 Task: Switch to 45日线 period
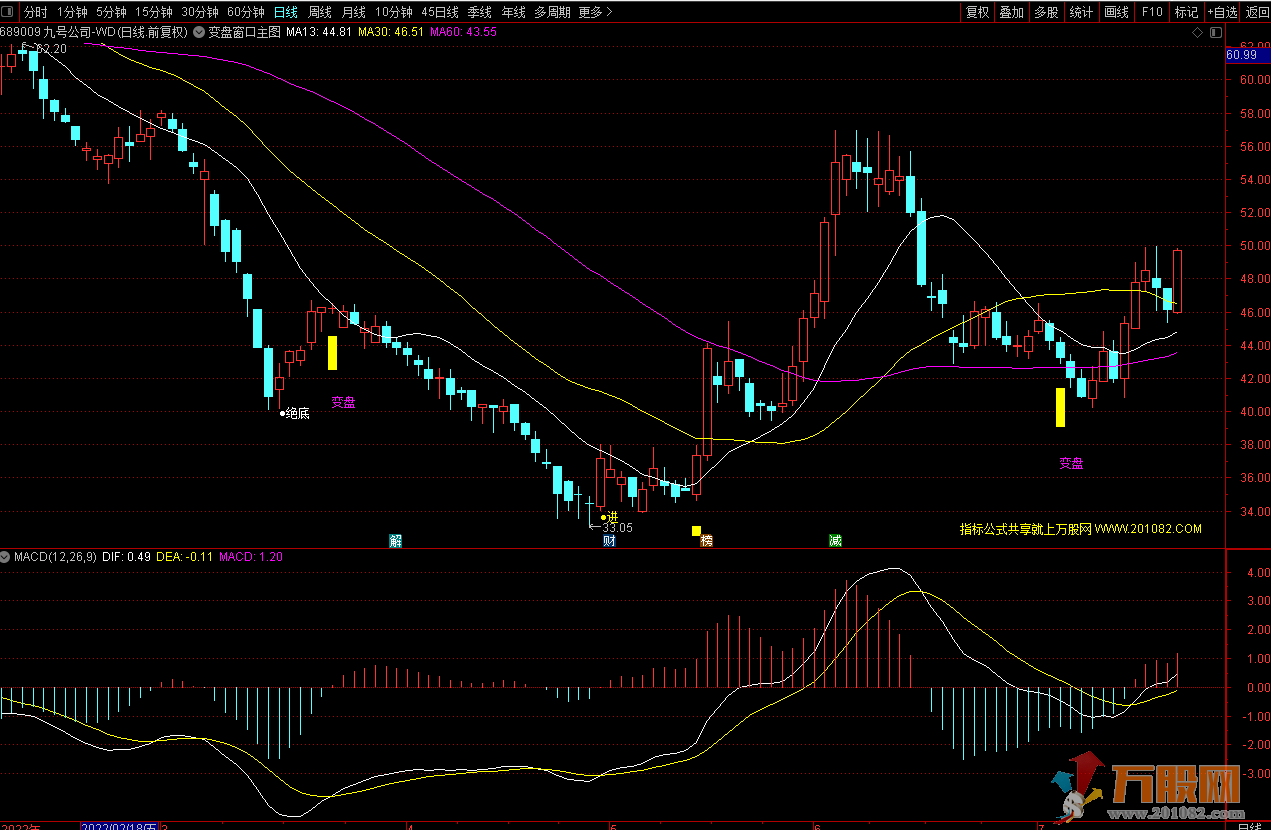440,12
